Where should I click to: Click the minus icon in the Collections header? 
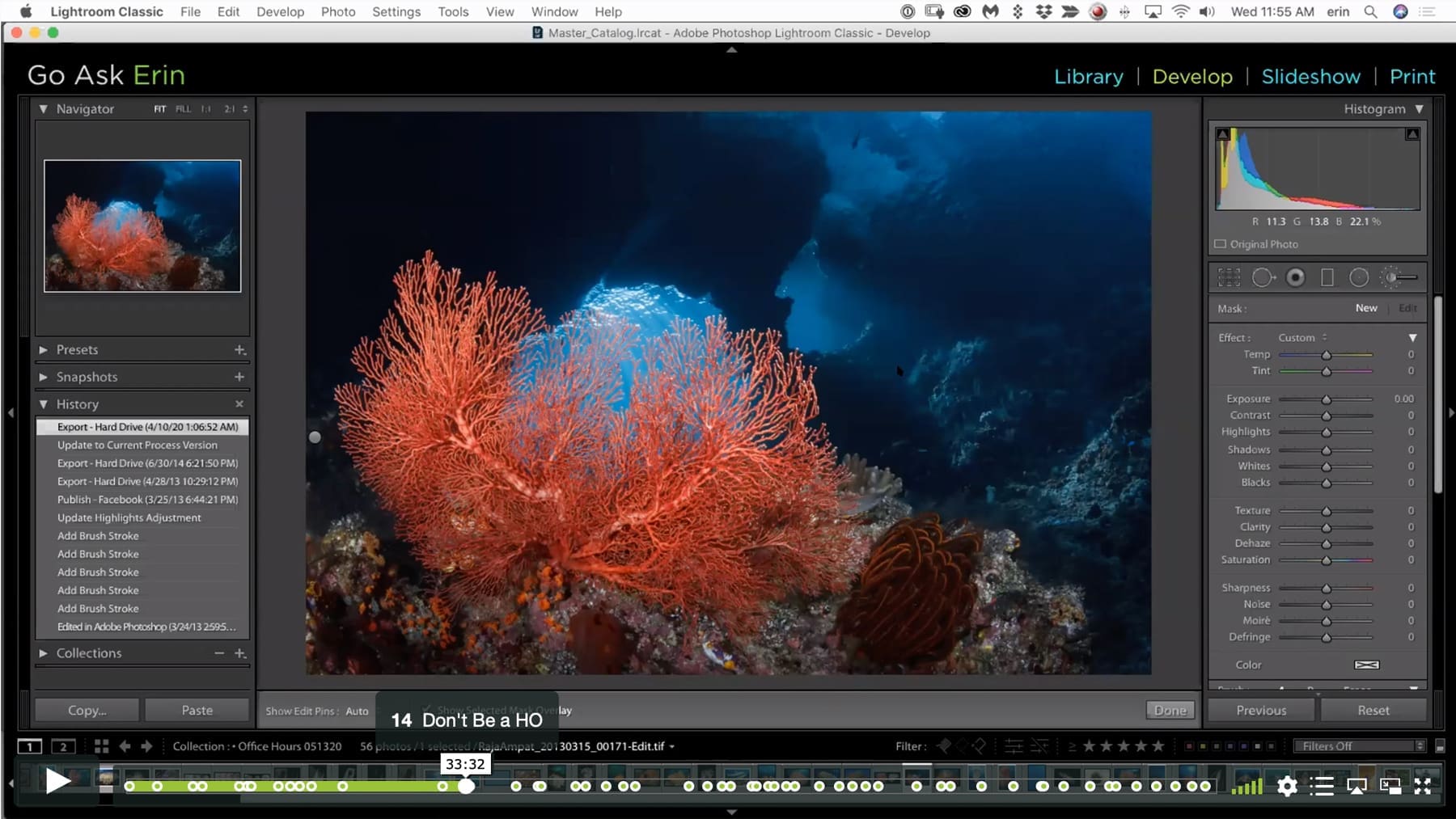pyautogui.click(x=219, y=652)
